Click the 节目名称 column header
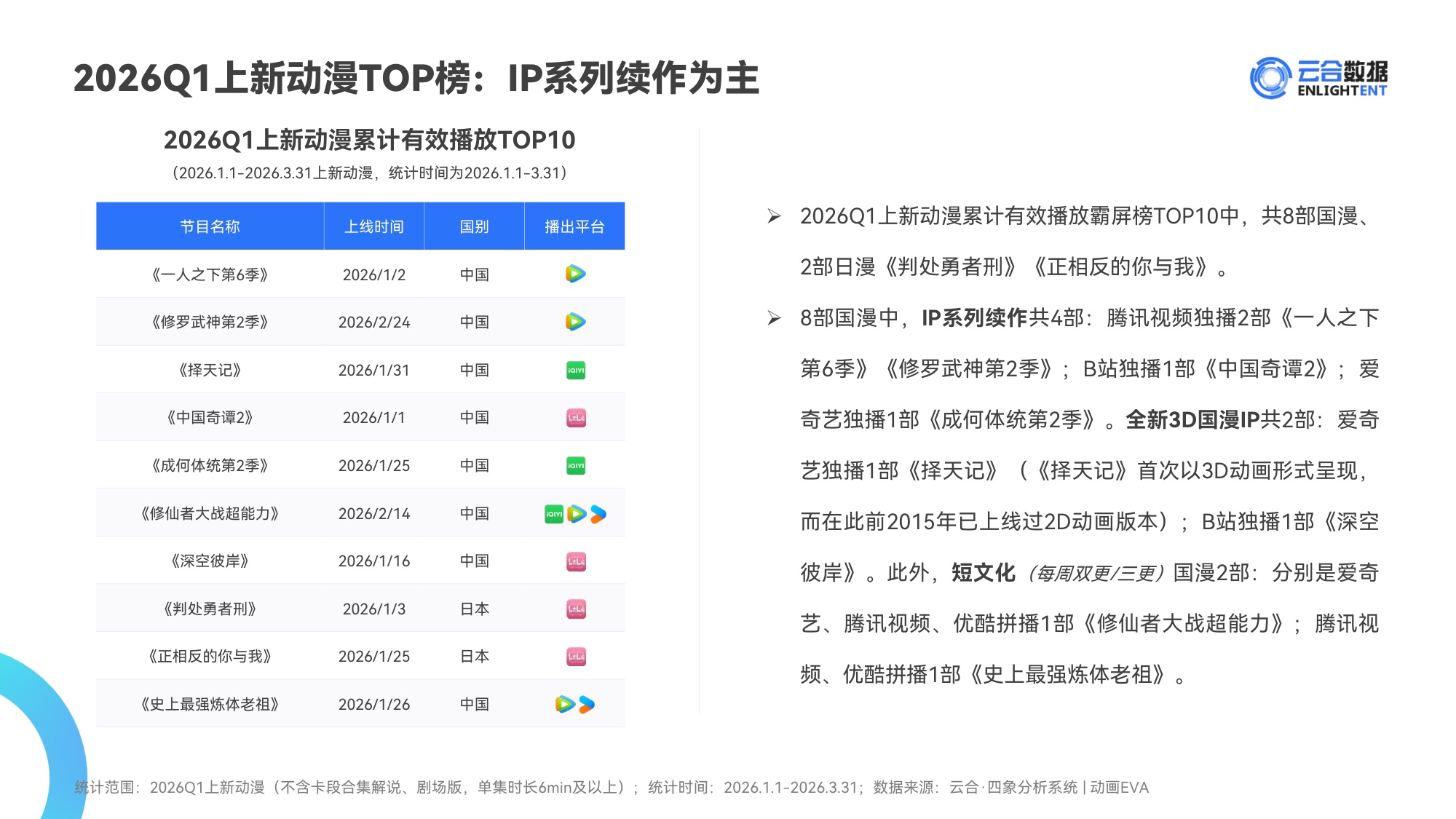The height and width of the screenshot is (819, 1456). [210, 226]
